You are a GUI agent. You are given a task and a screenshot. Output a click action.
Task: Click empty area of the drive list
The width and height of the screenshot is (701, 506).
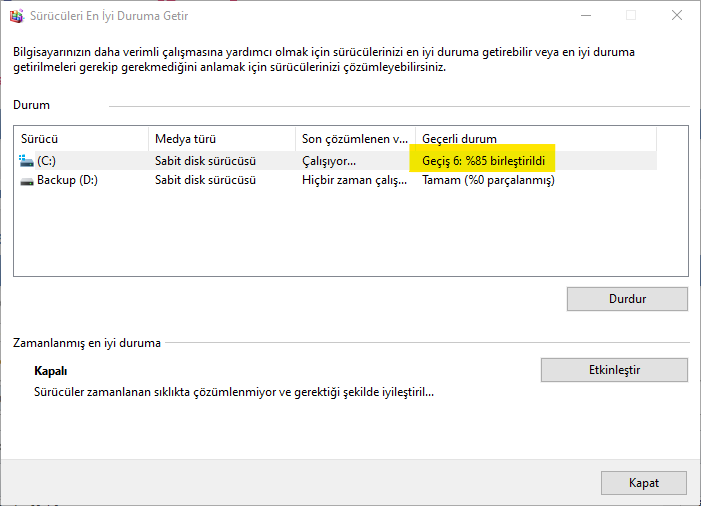350,232
